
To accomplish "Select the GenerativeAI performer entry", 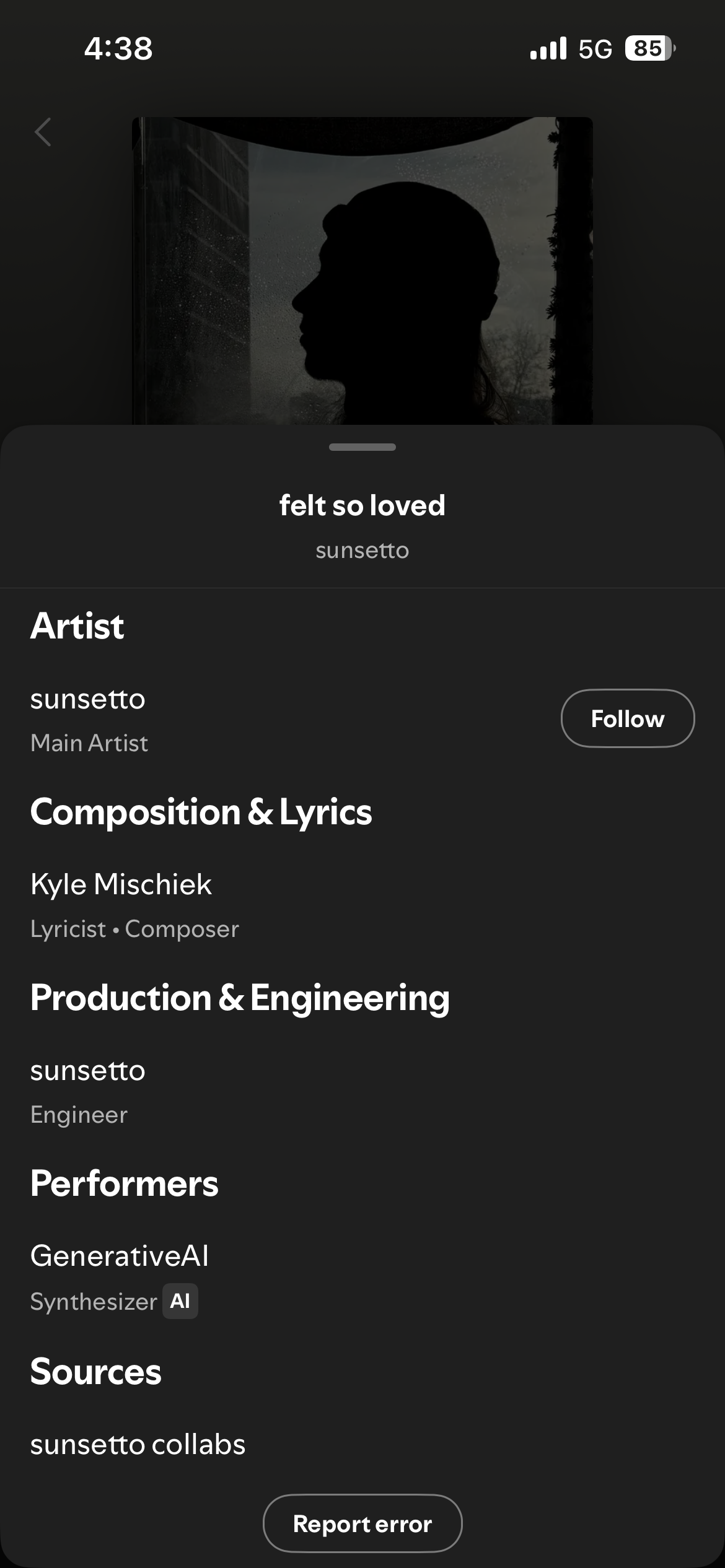I will coord(120,1256).
